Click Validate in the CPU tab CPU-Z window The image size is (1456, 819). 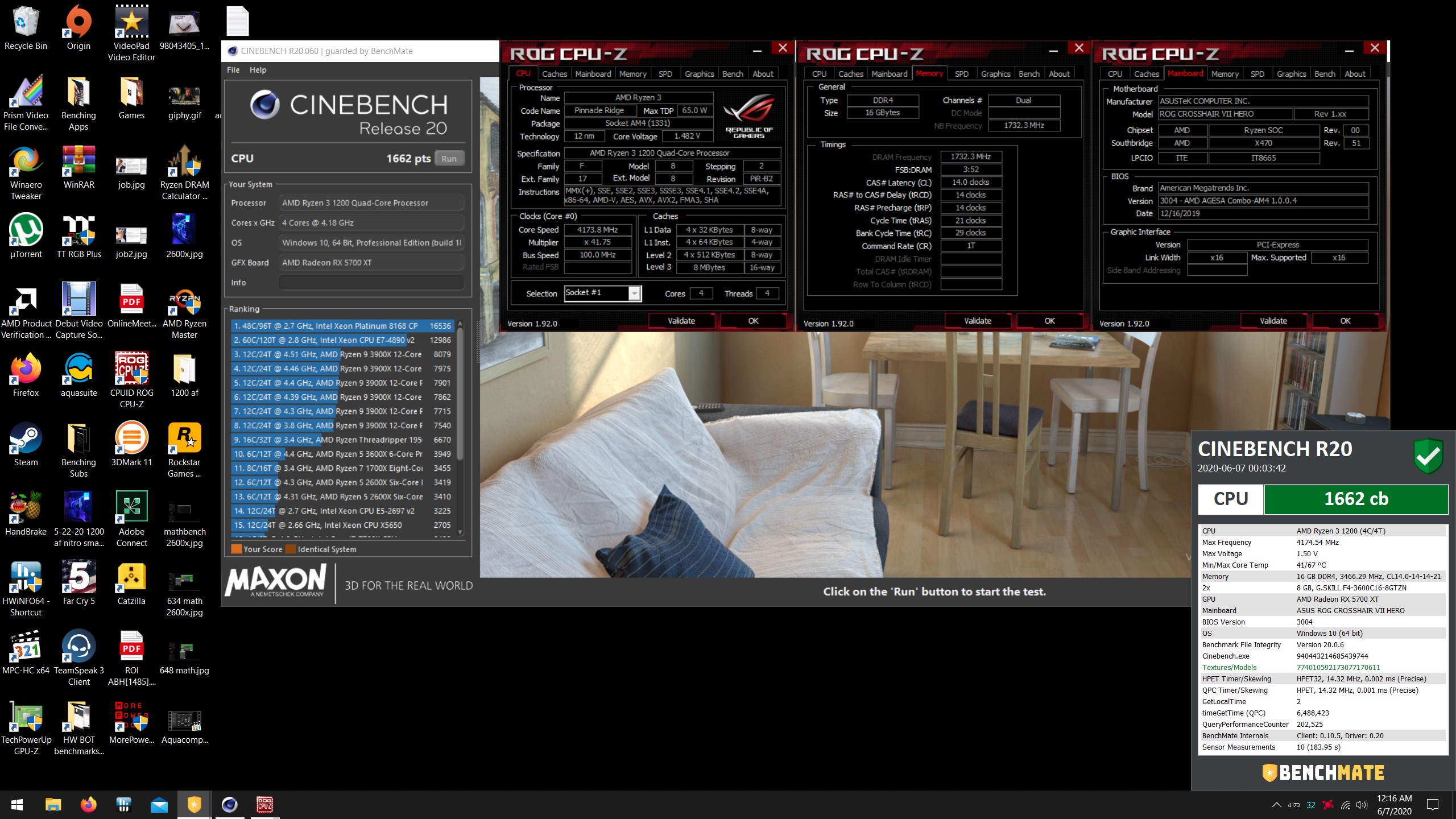[x=681, y=321]
